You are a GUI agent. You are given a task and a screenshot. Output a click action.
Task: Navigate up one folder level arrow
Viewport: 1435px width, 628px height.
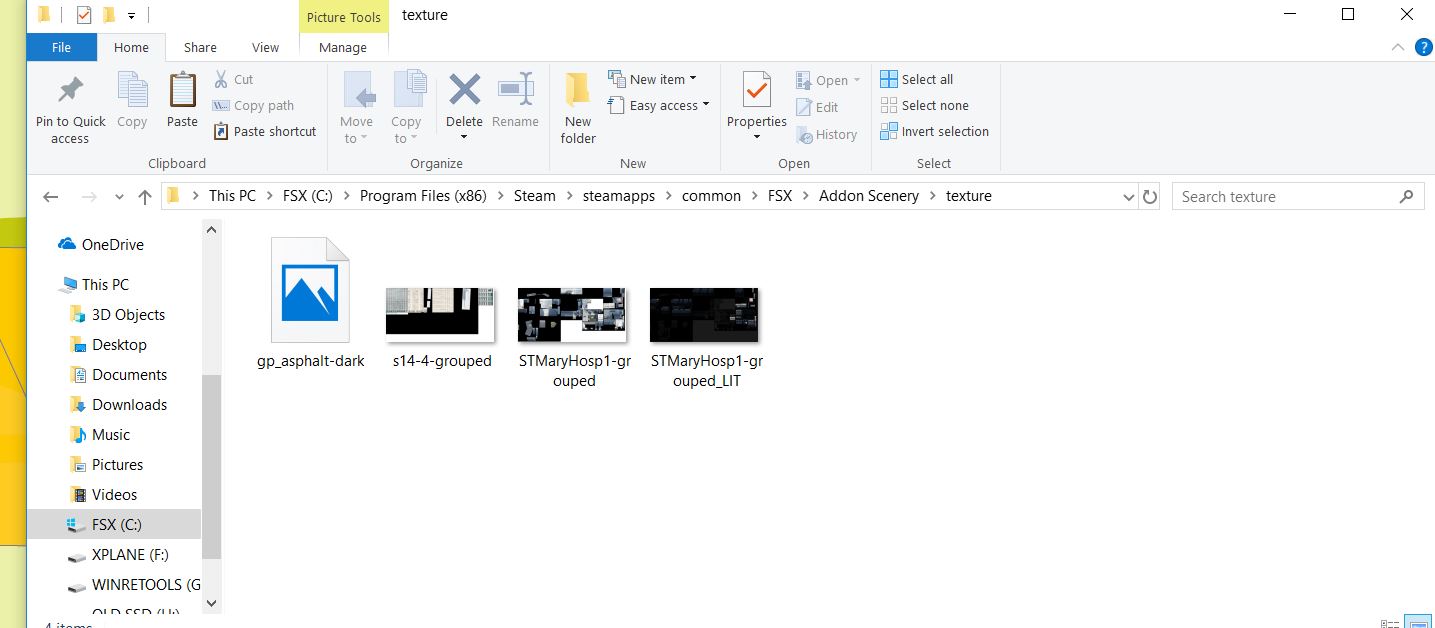click(x=144, y=197)
